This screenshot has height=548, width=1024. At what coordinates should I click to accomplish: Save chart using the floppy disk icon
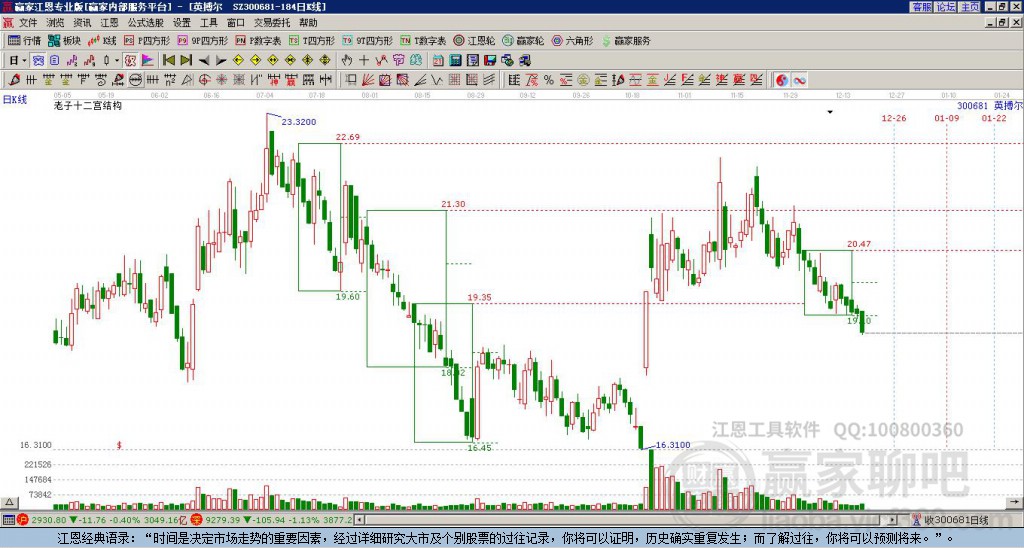[490, 61]
